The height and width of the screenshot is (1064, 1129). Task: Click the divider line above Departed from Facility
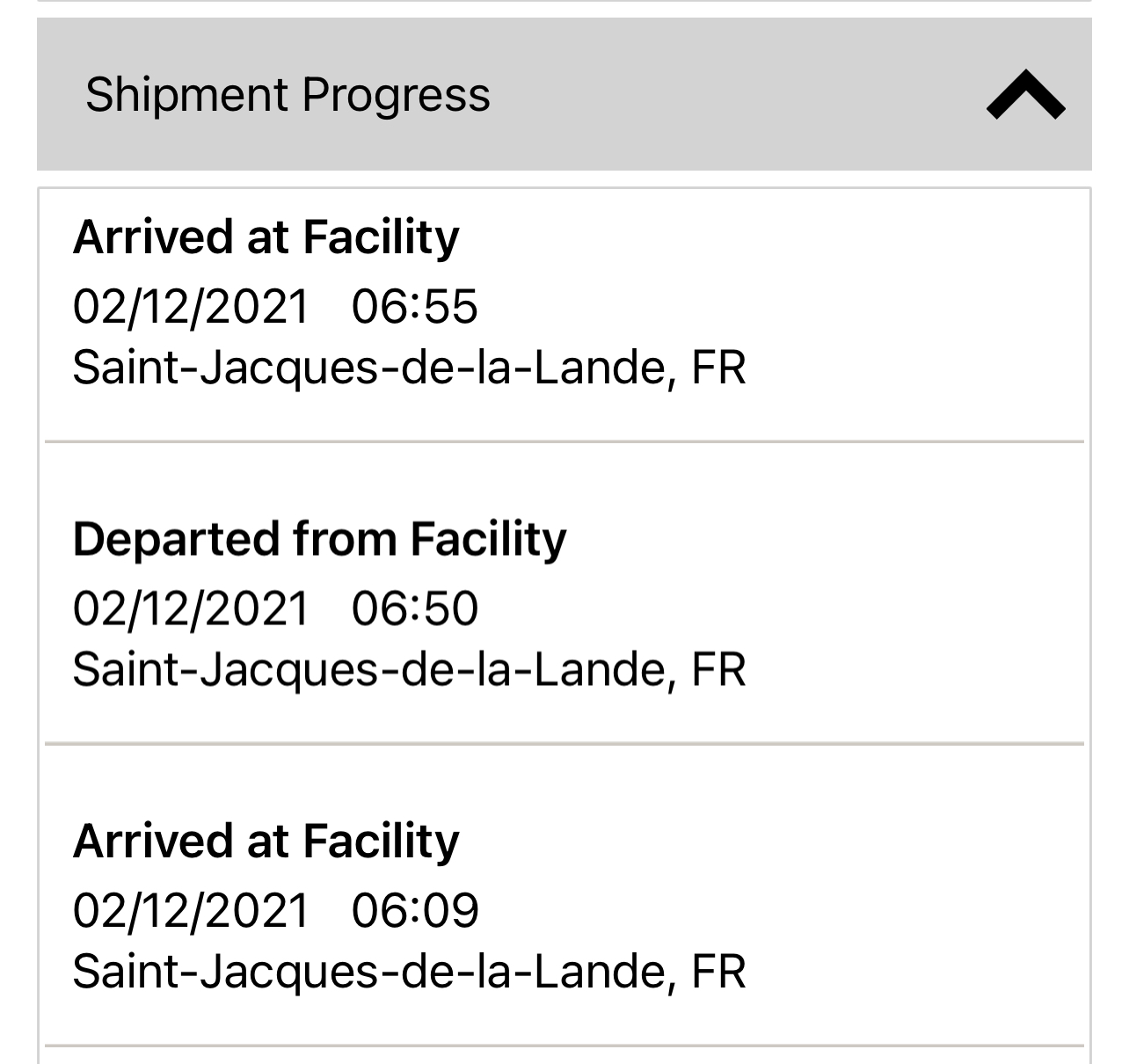tap(564, 441)
